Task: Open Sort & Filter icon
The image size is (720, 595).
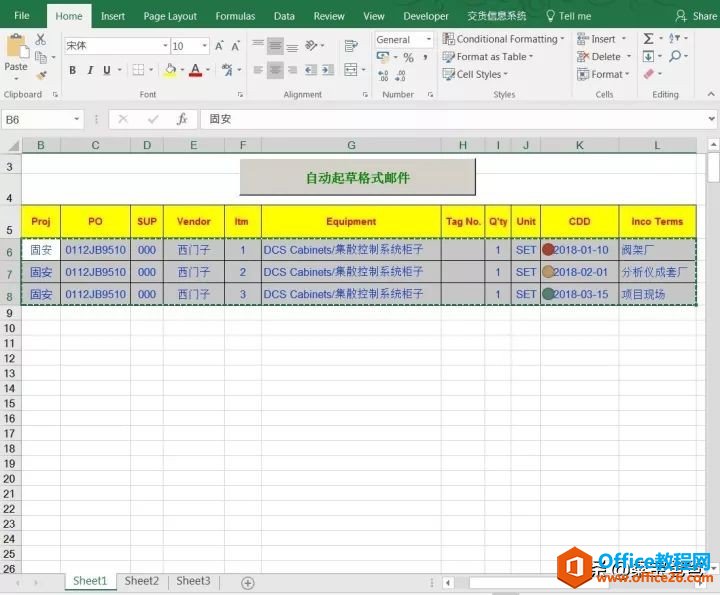Action: coord(674,39)
